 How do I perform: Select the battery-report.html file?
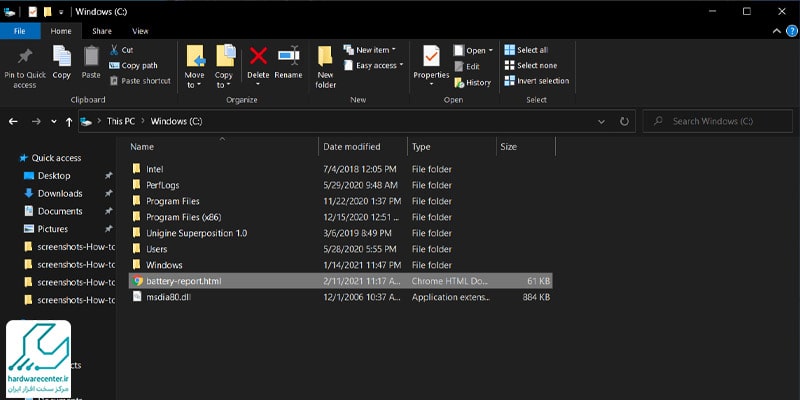[340, 281]
